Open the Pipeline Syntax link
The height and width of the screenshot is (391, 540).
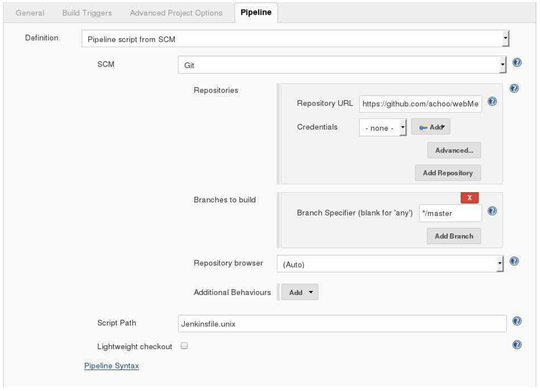[x=112, y=366]
